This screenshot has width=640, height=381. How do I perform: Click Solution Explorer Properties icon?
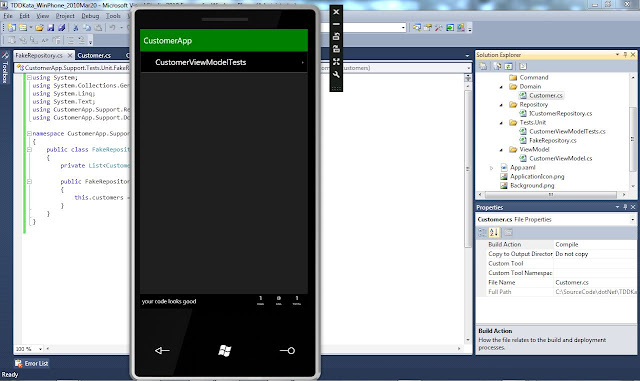[x=483, y=66]
